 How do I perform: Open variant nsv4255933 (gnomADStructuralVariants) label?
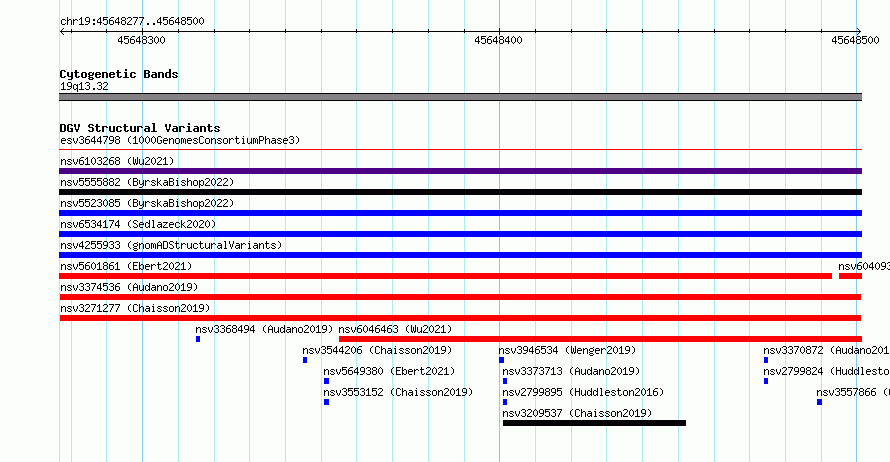click(x=171, y=245)
